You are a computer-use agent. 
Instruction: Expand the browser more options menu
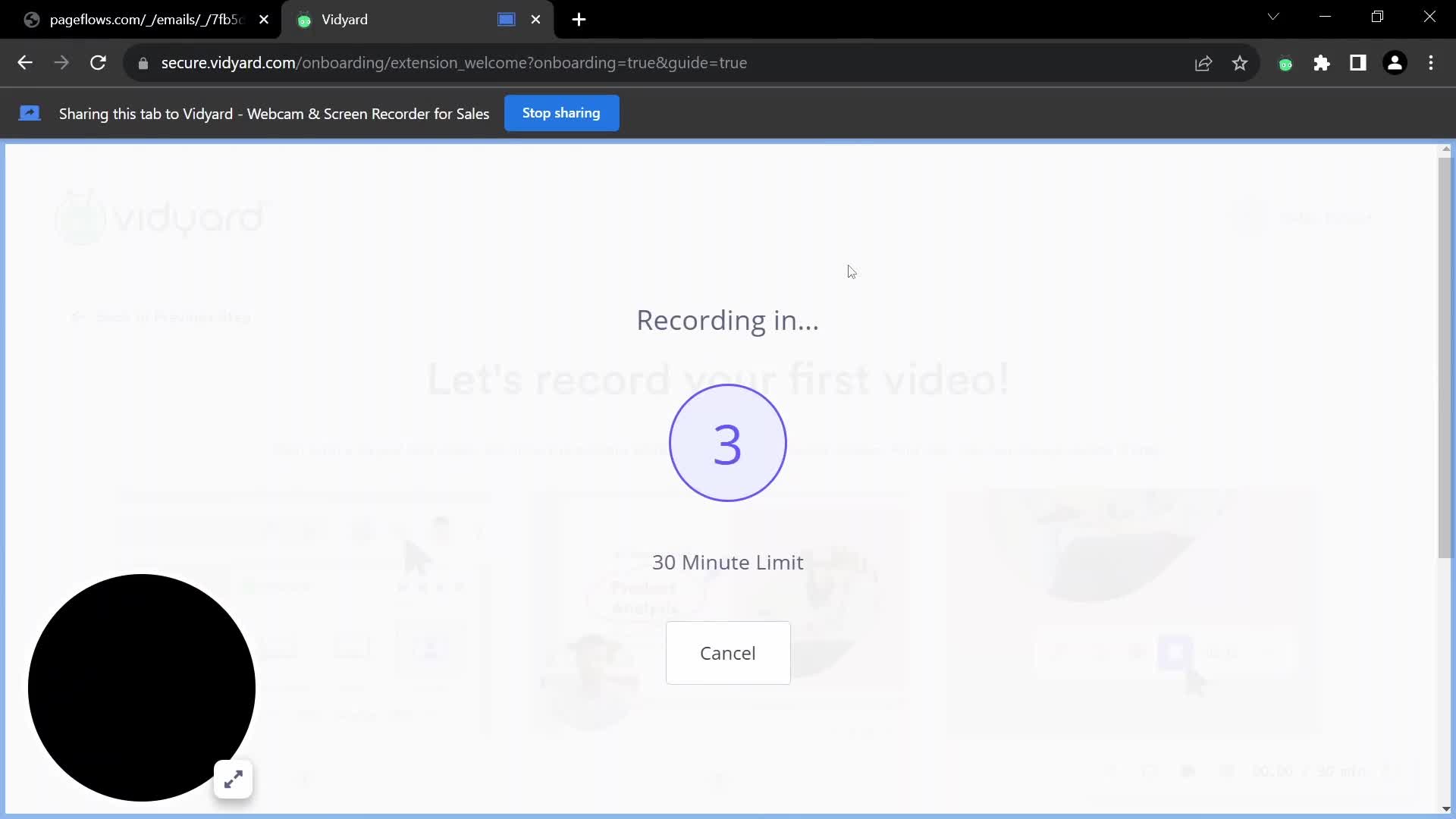point(1430,62)
